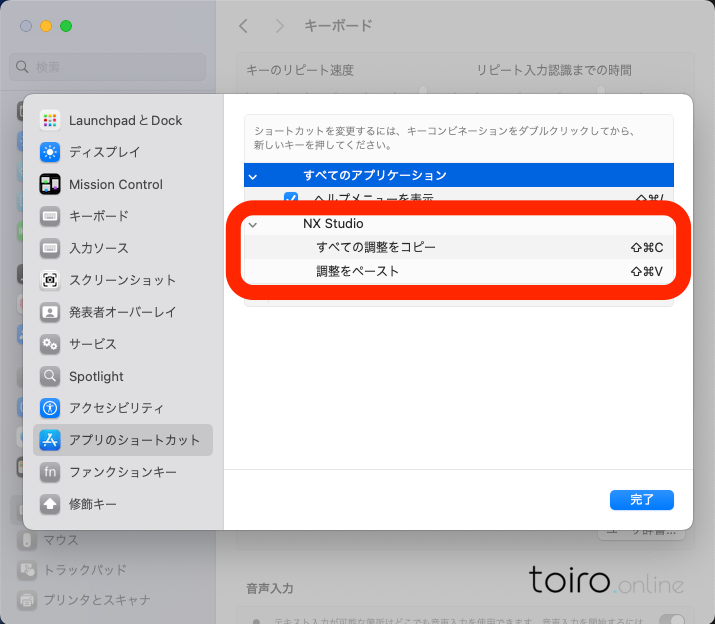Click the ディスプレイ sun icon

point(50,152)
